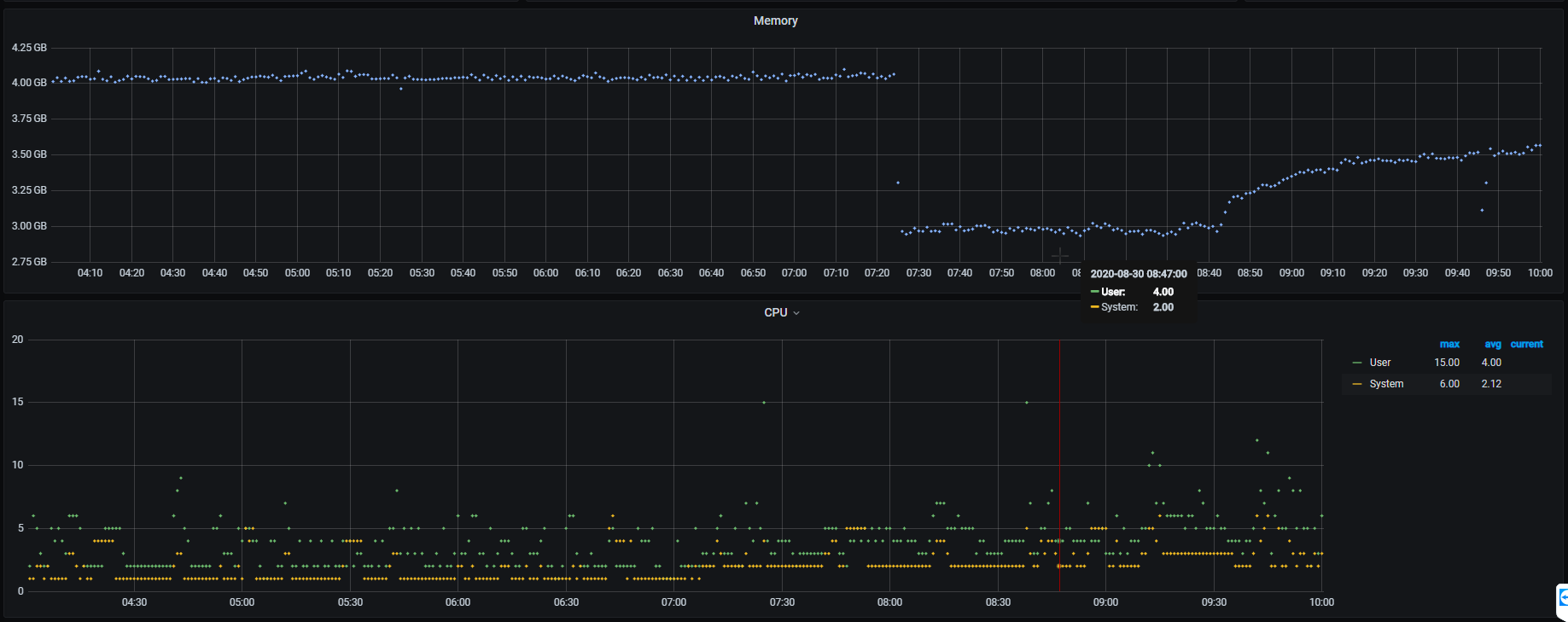
Task: Toggle the User series in CPU legend
Action: pyautogui.click(x=1379, y=363)
